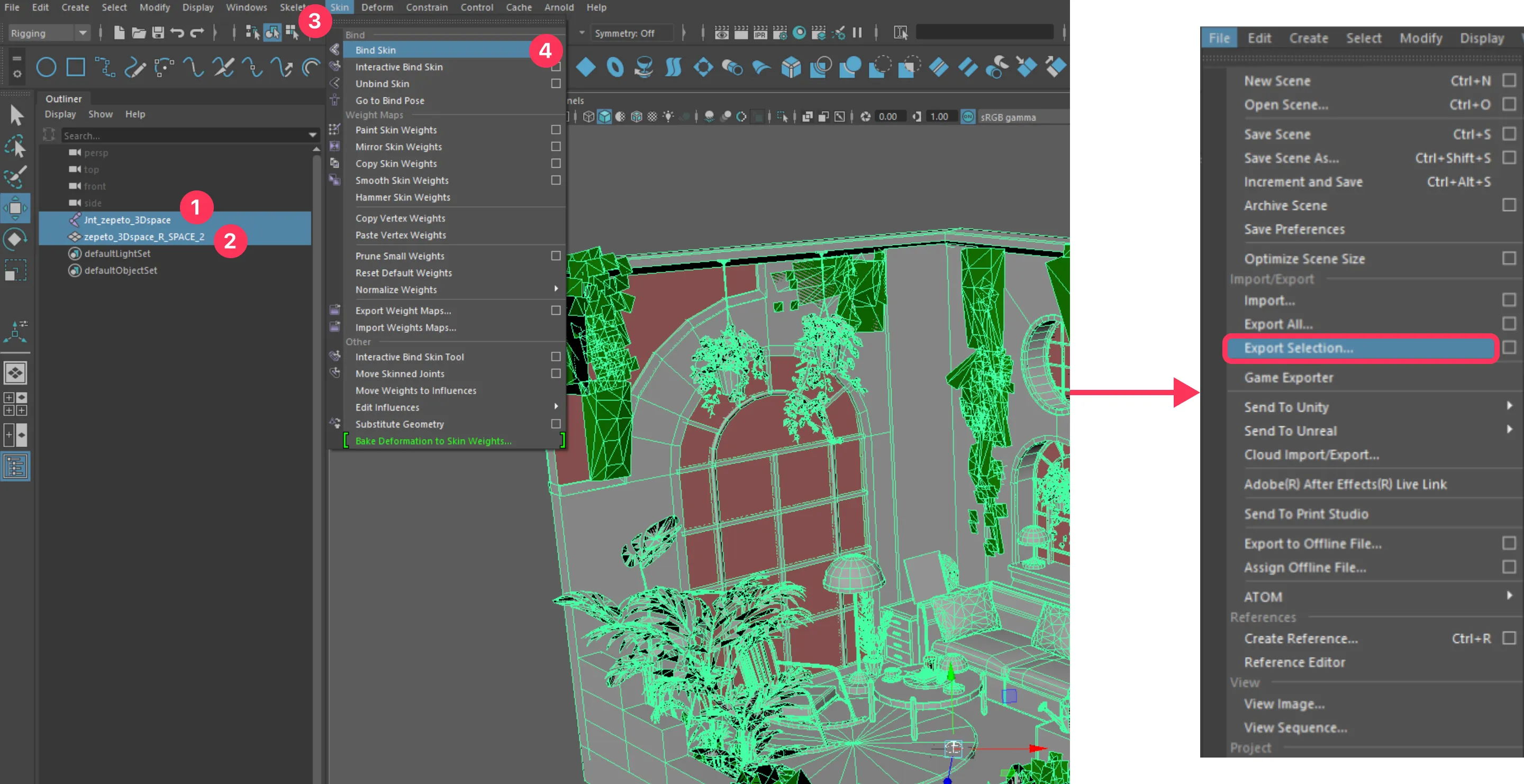
Task: Toggle the Outliner panel layout button
Action: coord(16,467)
